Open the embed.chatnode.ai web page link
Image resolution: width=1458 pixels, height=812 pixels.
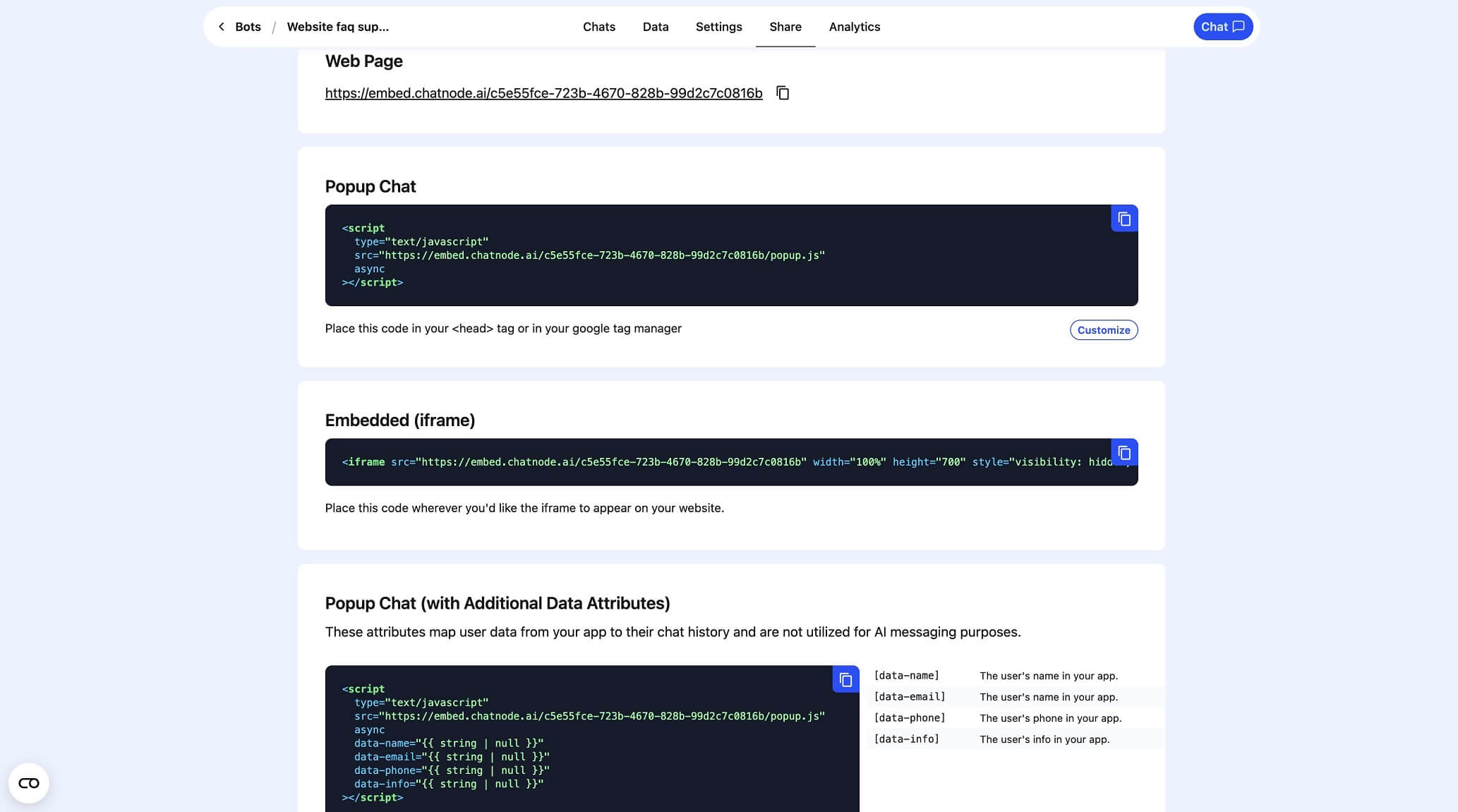(x=543, y=93)
